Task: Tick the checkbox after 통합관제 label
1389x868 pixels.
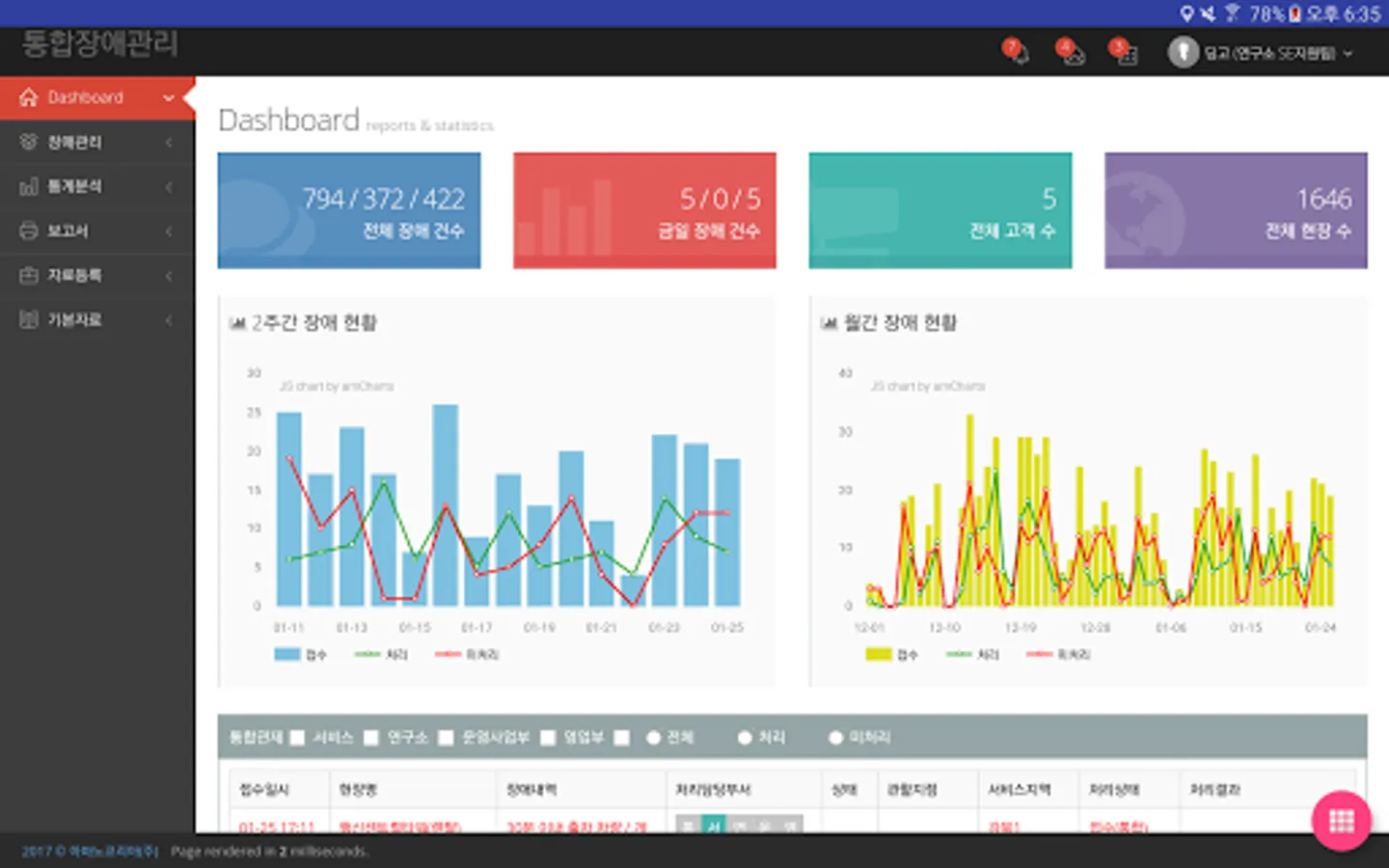Action: pos(297,738)
